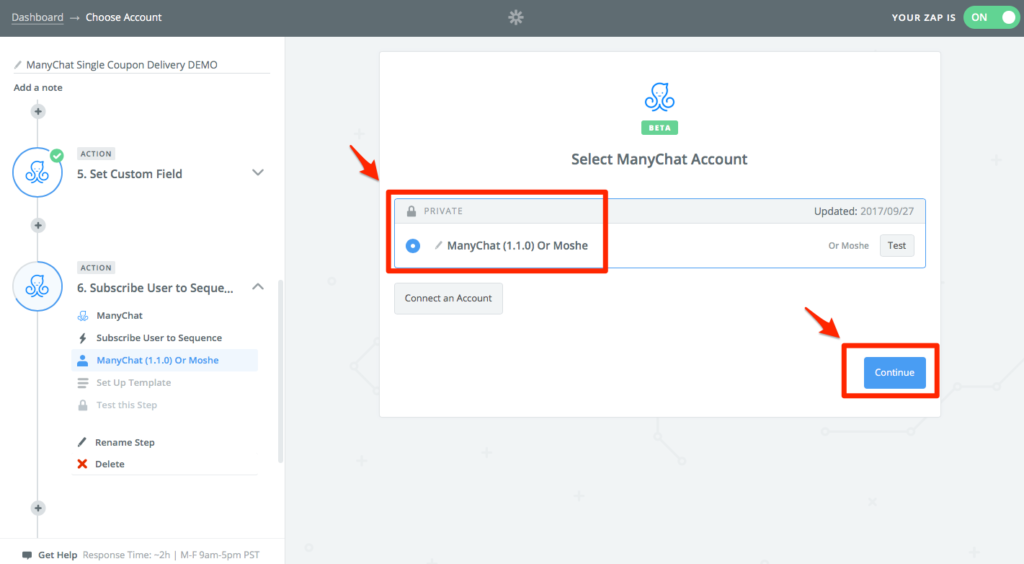The width and height of the screenshot is (1024, 564).
Task: Click Connect an Account button
Action: (449, 298)
